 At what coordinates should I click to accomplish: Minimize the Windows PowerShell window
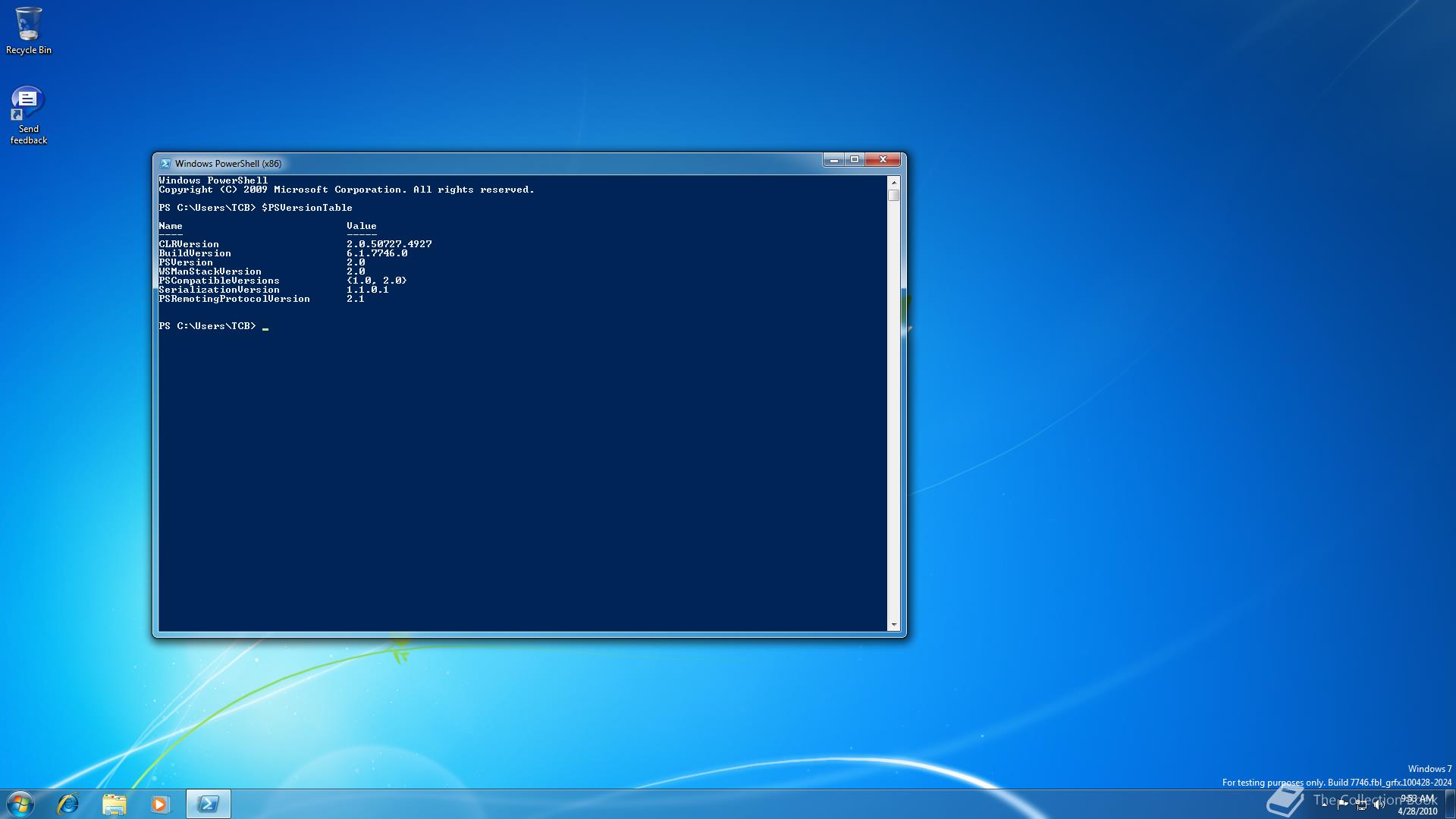pyautogui.click(x=833, y=159)
